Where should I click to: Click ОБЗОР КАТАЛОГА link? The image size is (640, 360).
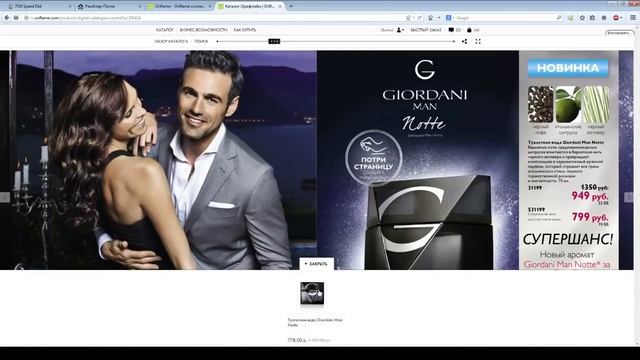171,41
